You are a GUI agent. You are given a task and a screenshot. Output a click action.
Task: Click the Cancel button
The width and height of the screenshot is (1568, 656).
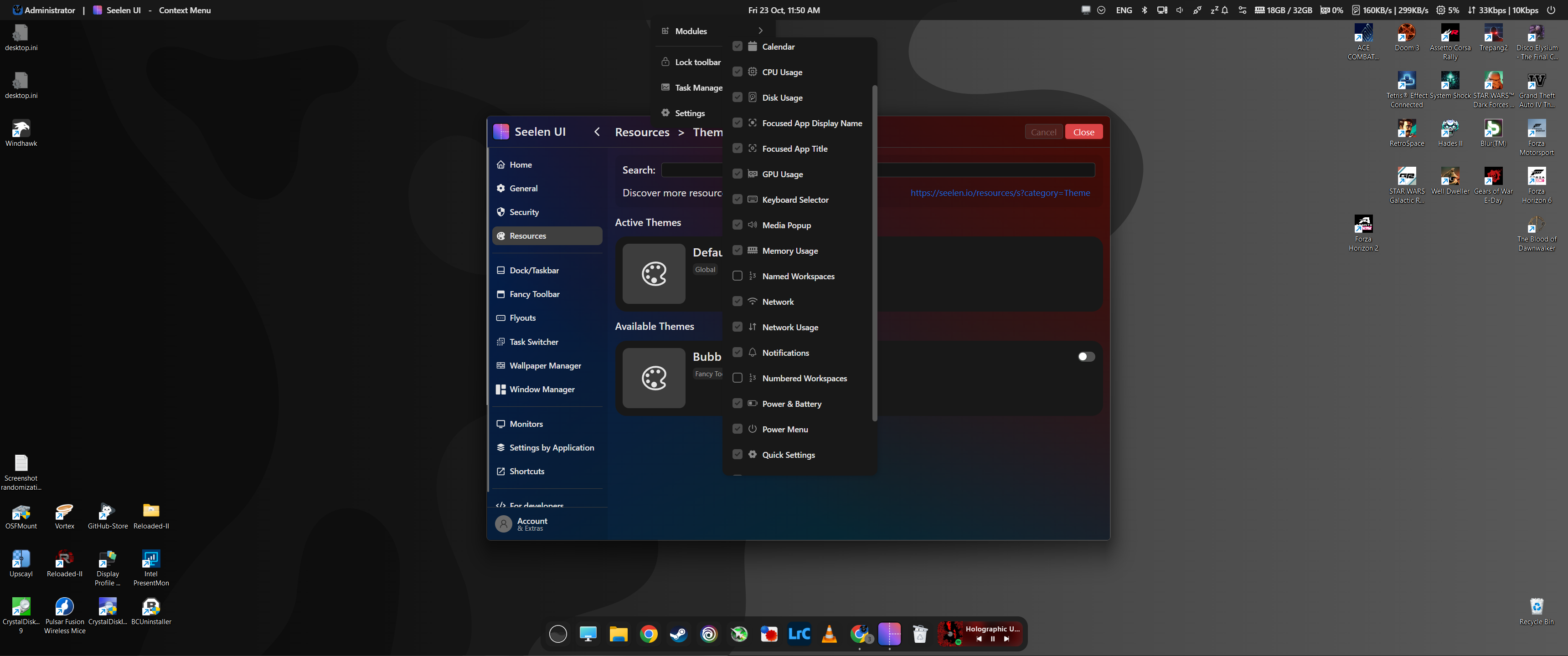(x=1043, y=132)
